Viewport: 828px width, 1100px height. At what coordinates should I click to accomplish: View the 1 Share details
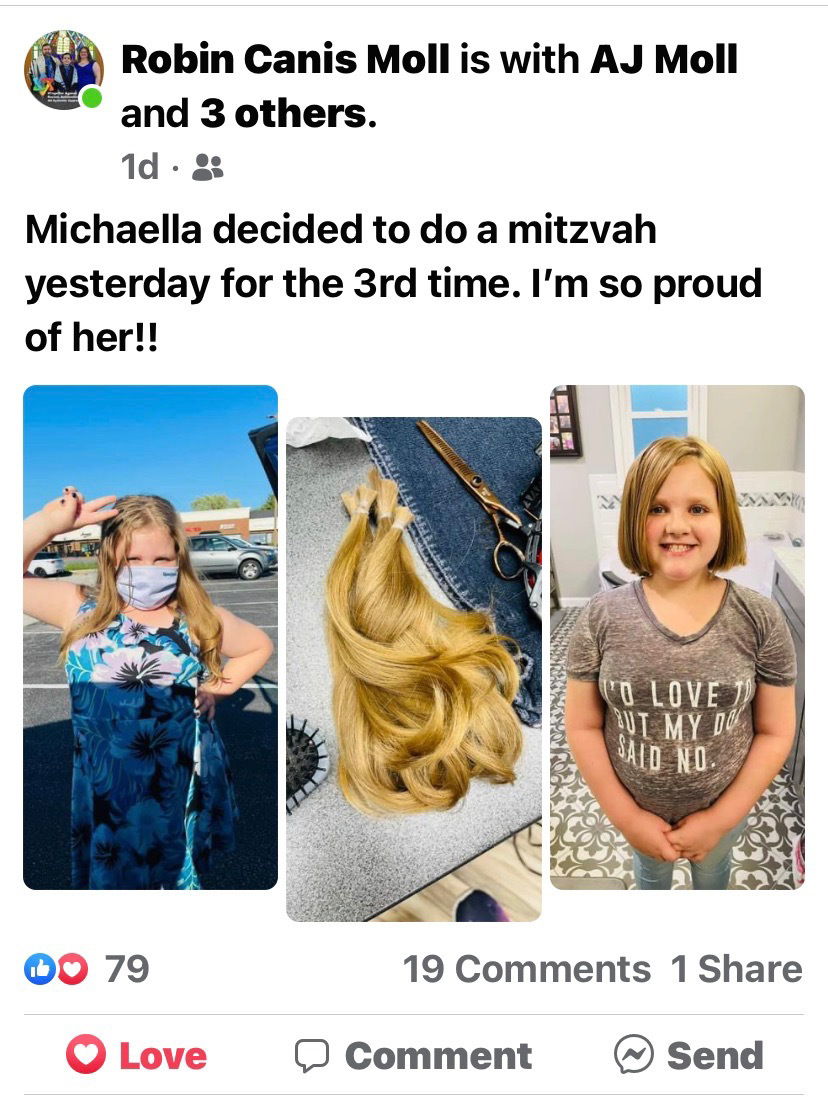click(736, 970)
